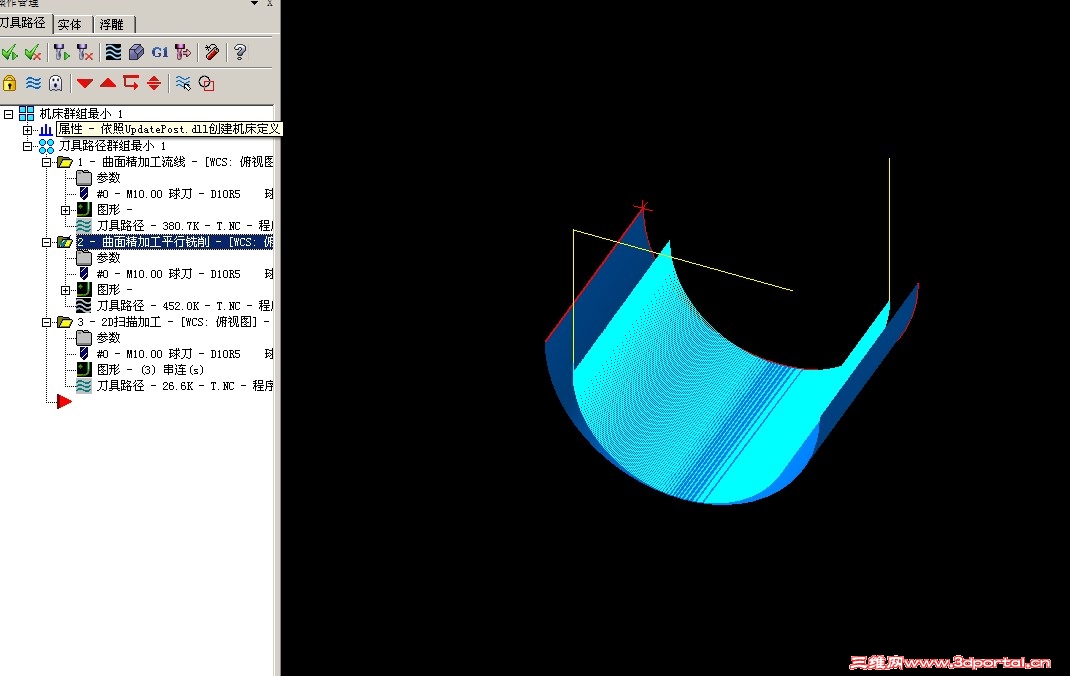Select 图形 row of operation 2
The height and width of the screenshot is (676, 1070).
tap(114, 290)
